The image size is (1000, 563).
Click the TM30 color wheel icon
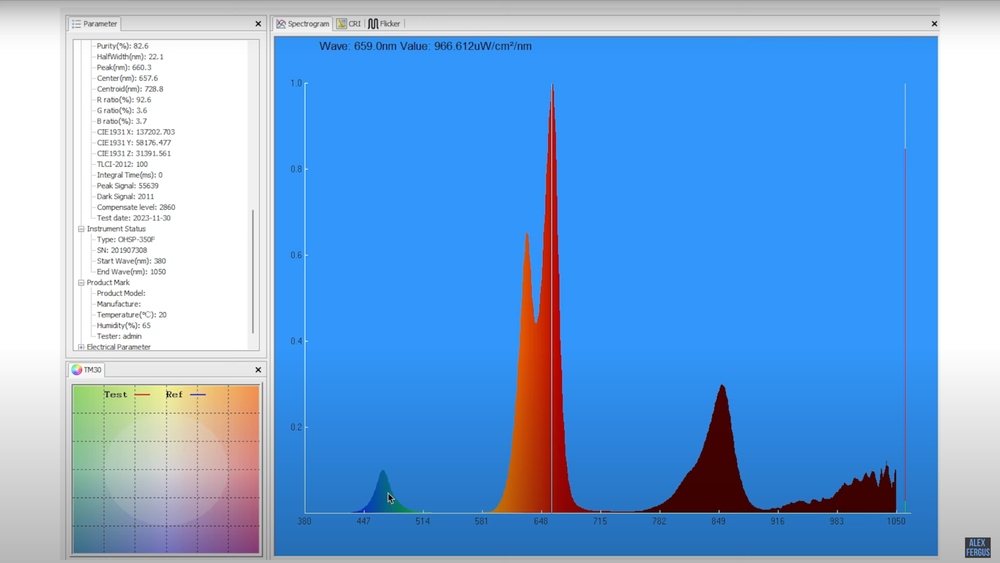pyautogui.click(x=77, y=370)
